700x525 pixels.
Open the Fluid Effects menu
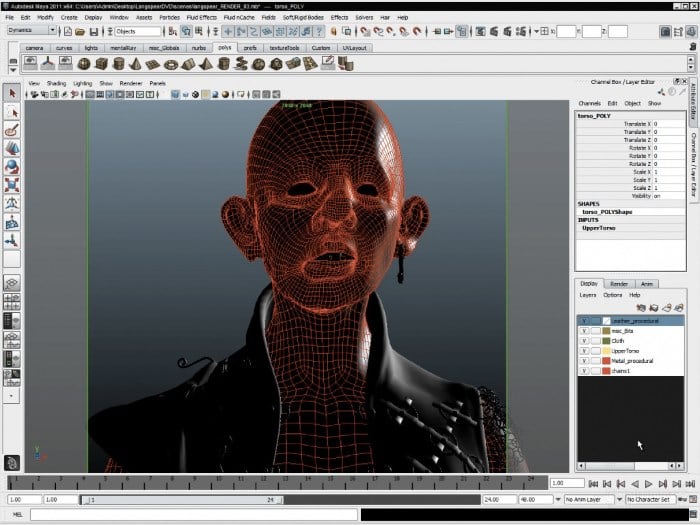[x=200, y=17]
